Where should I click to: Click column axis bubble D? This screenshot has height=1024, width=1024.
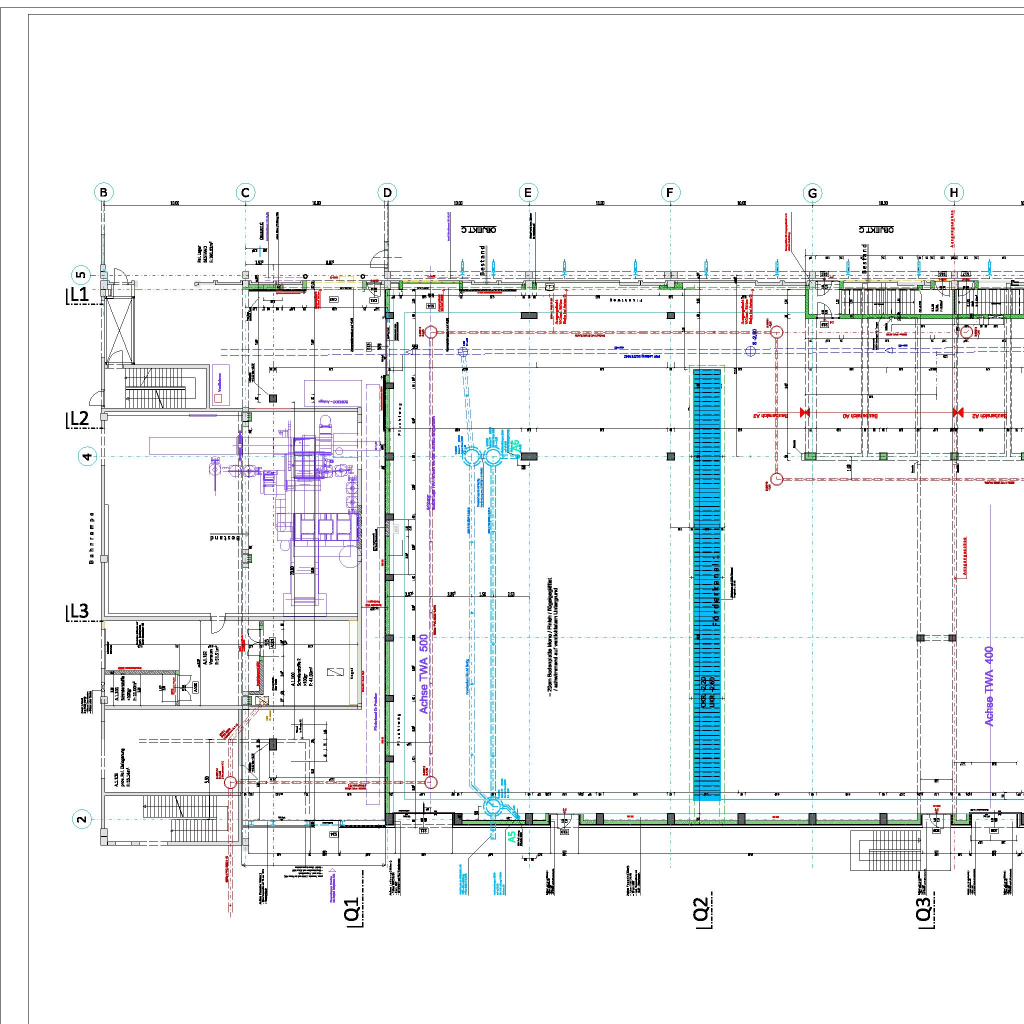coord(387,193)
